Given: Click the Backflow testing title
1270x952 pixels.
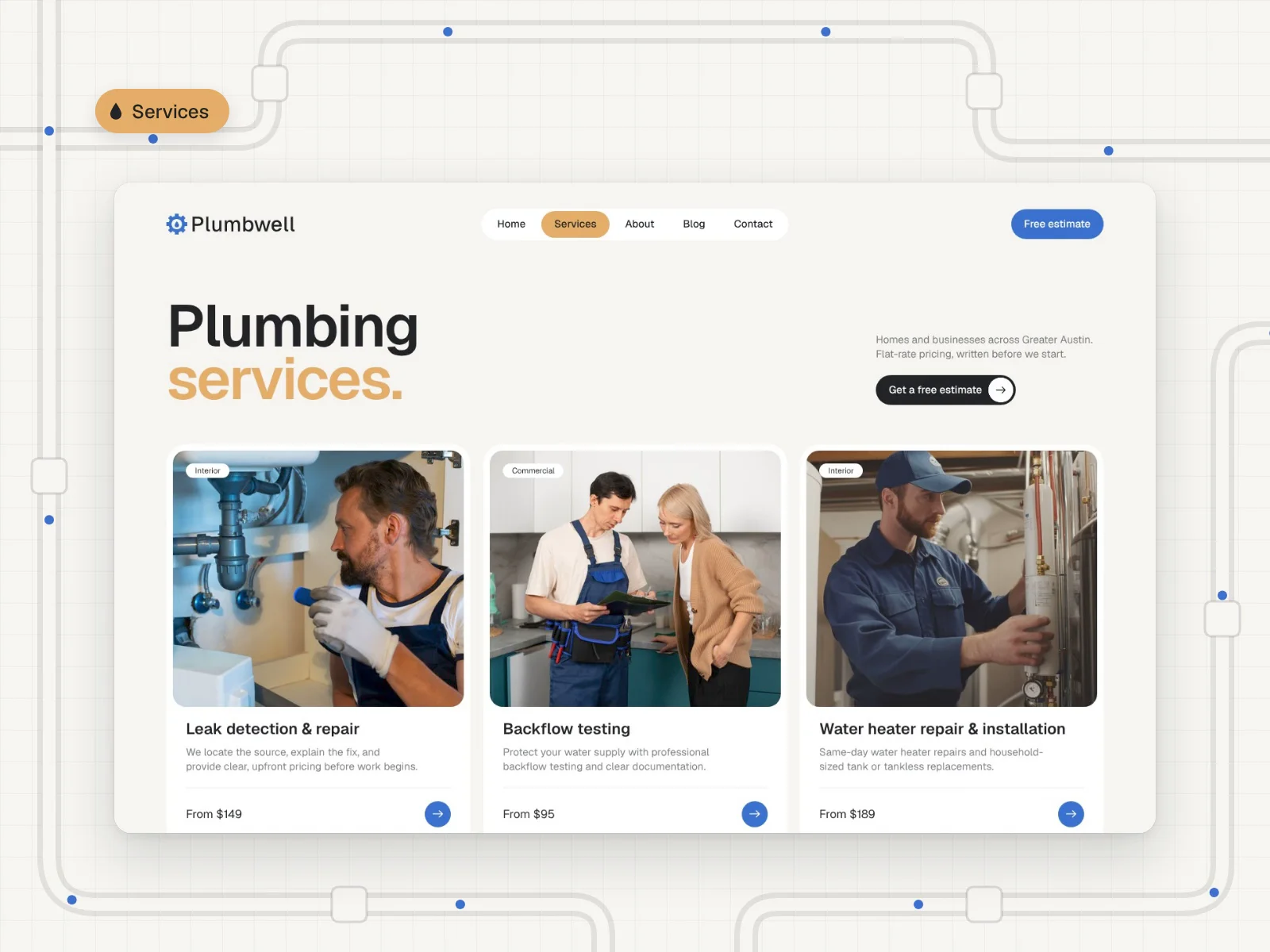Looking at the screenshot, I should click(x=566, y=728).
